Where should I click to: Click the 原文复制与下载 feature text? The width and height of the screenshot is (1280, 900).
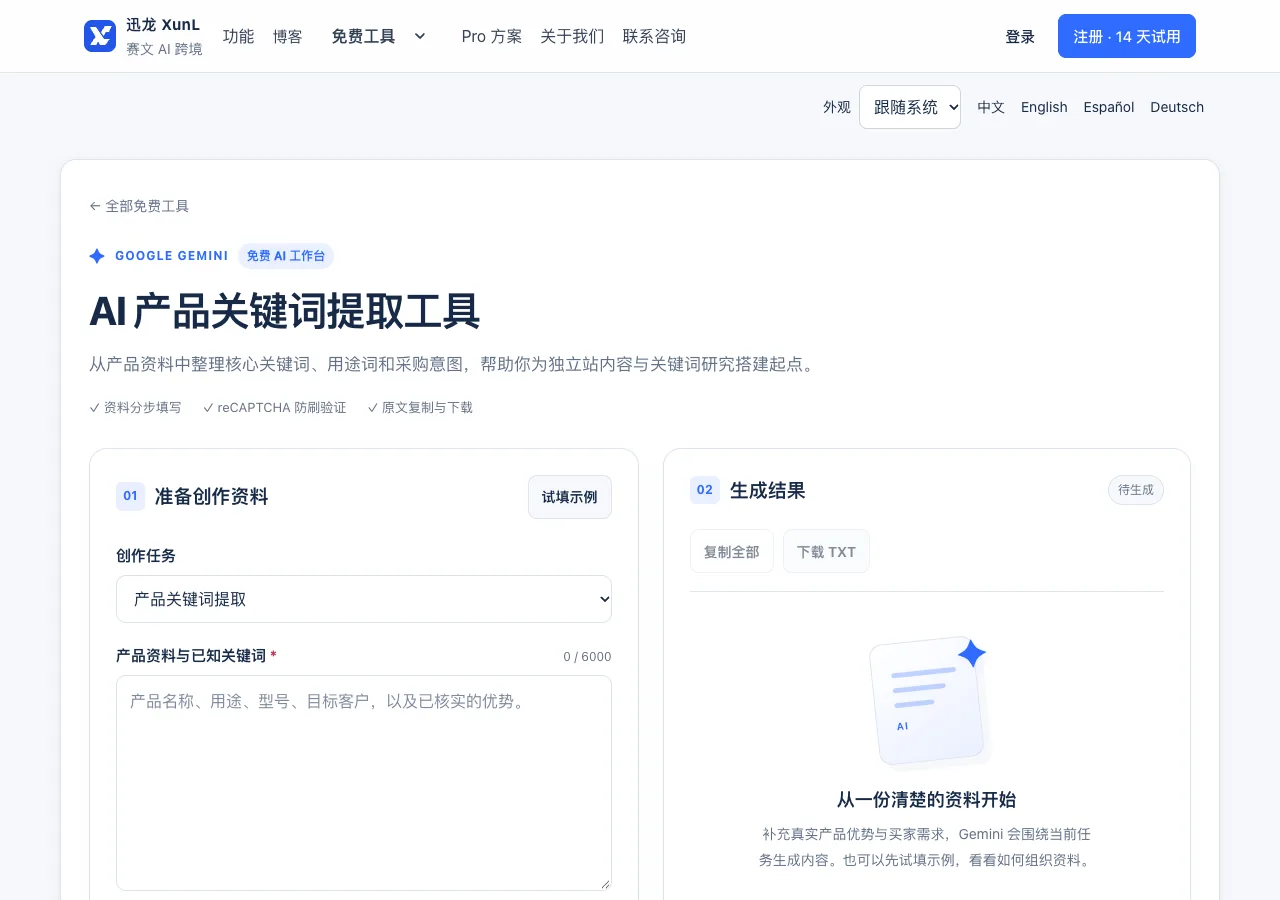pyautogui.click(x=420, y=408)
